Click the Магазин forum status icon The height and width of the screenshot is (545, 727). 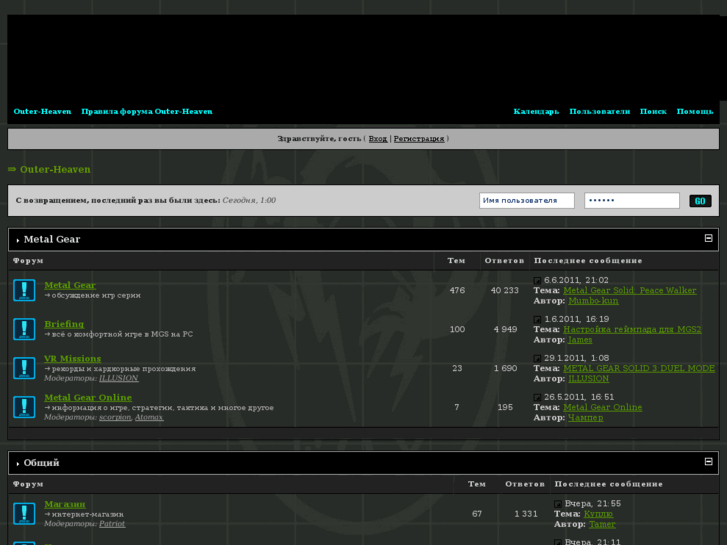[24, 514]
